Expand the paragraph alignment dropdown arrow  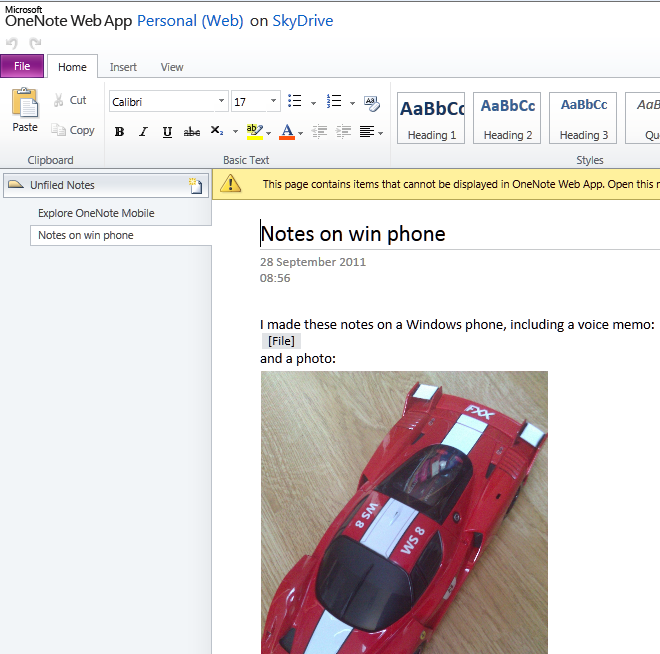(x=381, y=133)
